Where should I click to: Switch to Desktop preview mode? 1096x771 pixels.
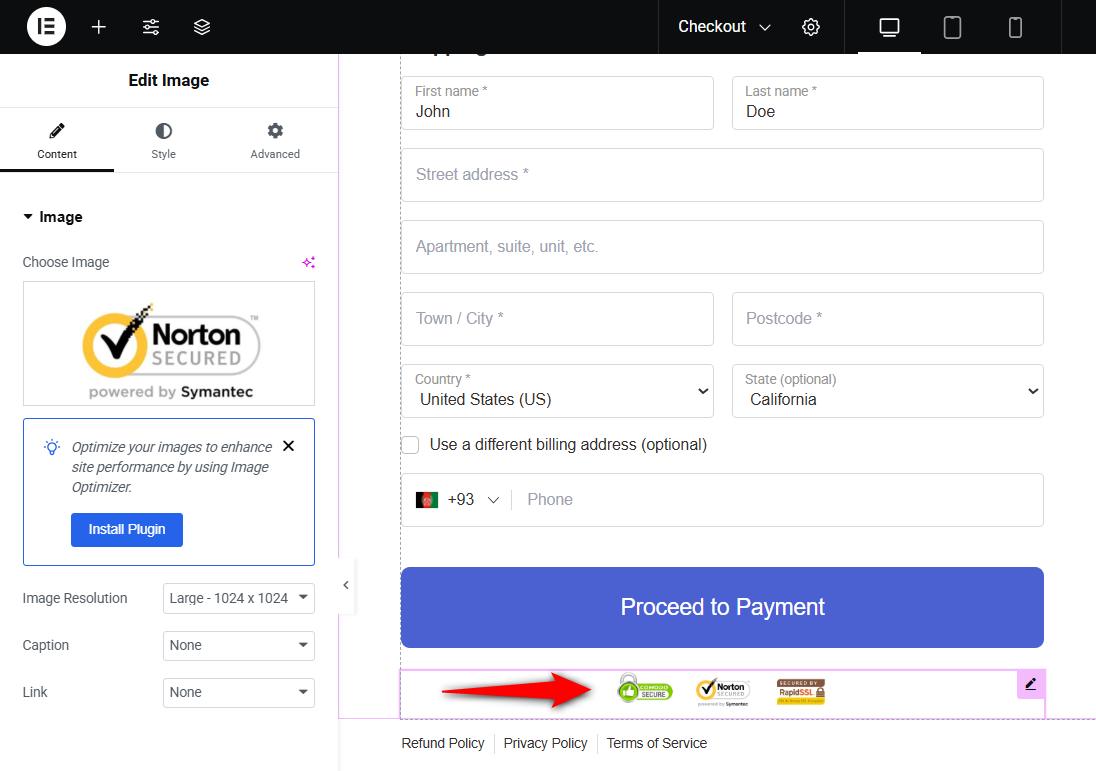889,27
